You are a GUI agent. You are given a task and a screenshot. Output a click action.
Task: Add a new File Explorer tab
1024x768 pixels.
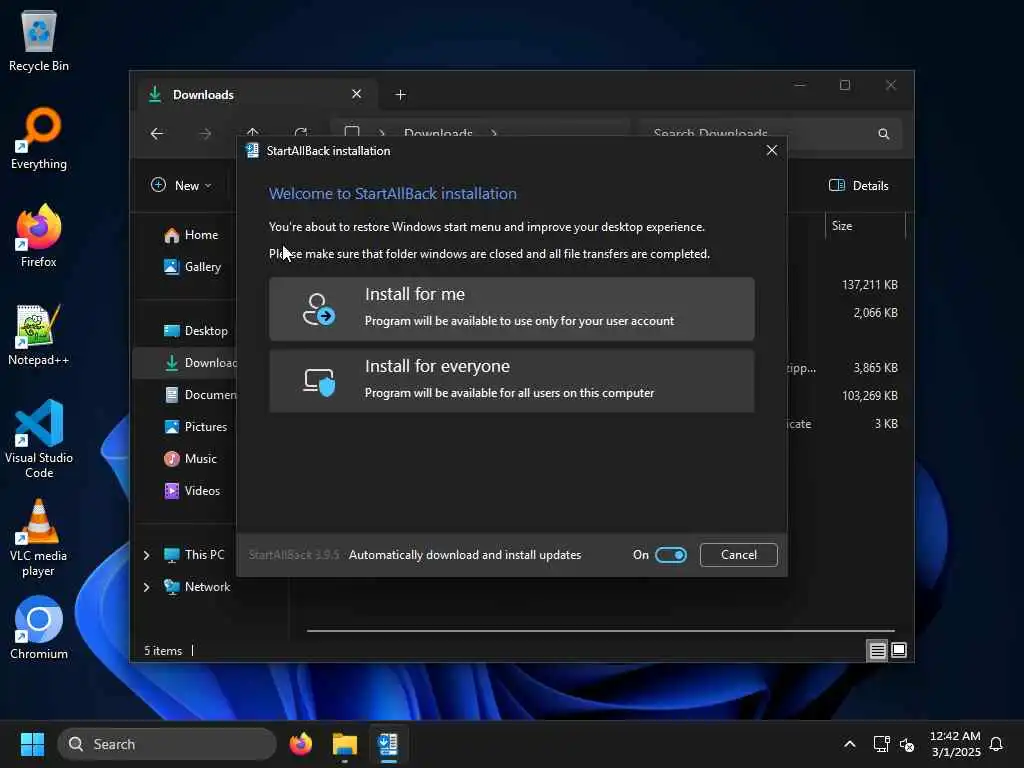(400, 95)
